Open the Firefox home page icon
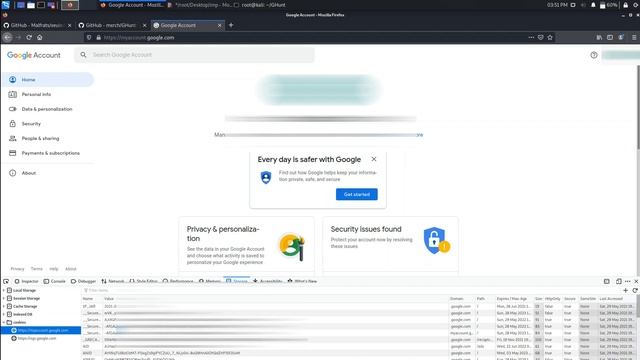Image resolution: width=640 pixels, height=360 pixels. [x=40, y=38]
